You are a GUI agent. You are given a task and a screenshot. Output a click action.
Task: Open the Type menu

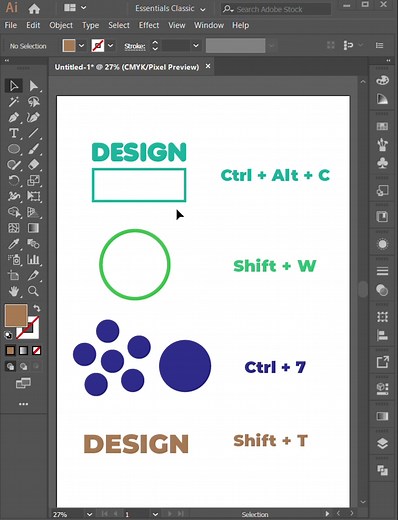(90, 25)
